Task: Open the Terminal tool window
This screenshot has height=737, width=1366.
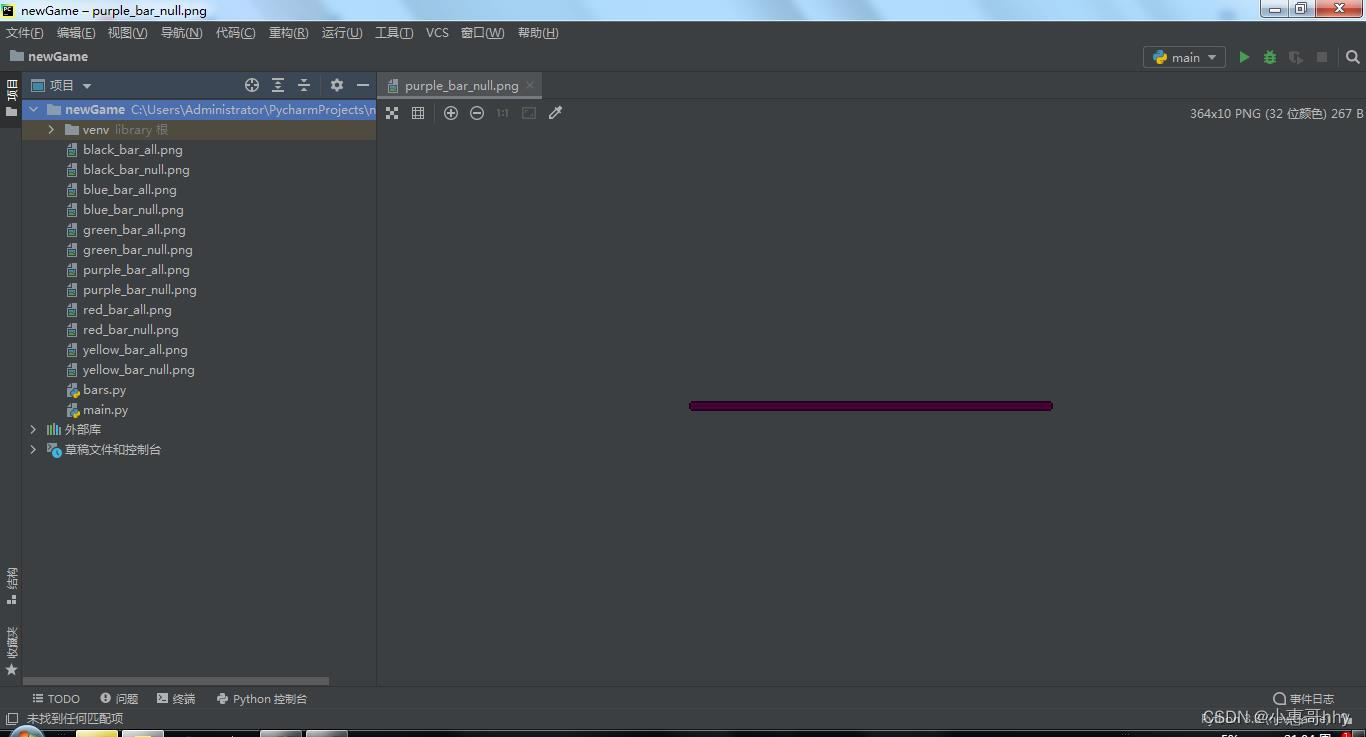Action: [x=176, y=699]
